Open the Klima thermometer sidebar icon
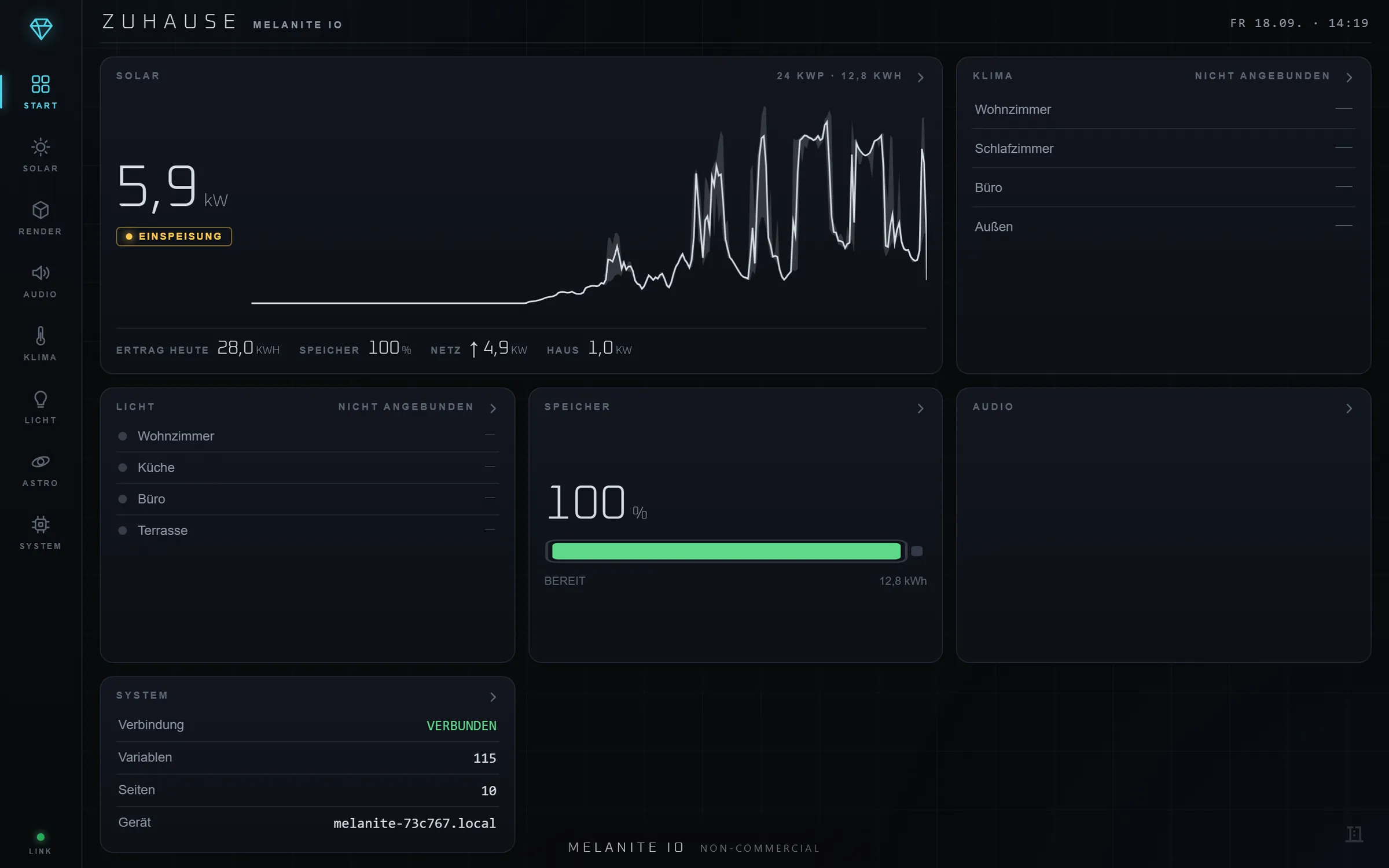The image size is (1389, 868). 41,344
